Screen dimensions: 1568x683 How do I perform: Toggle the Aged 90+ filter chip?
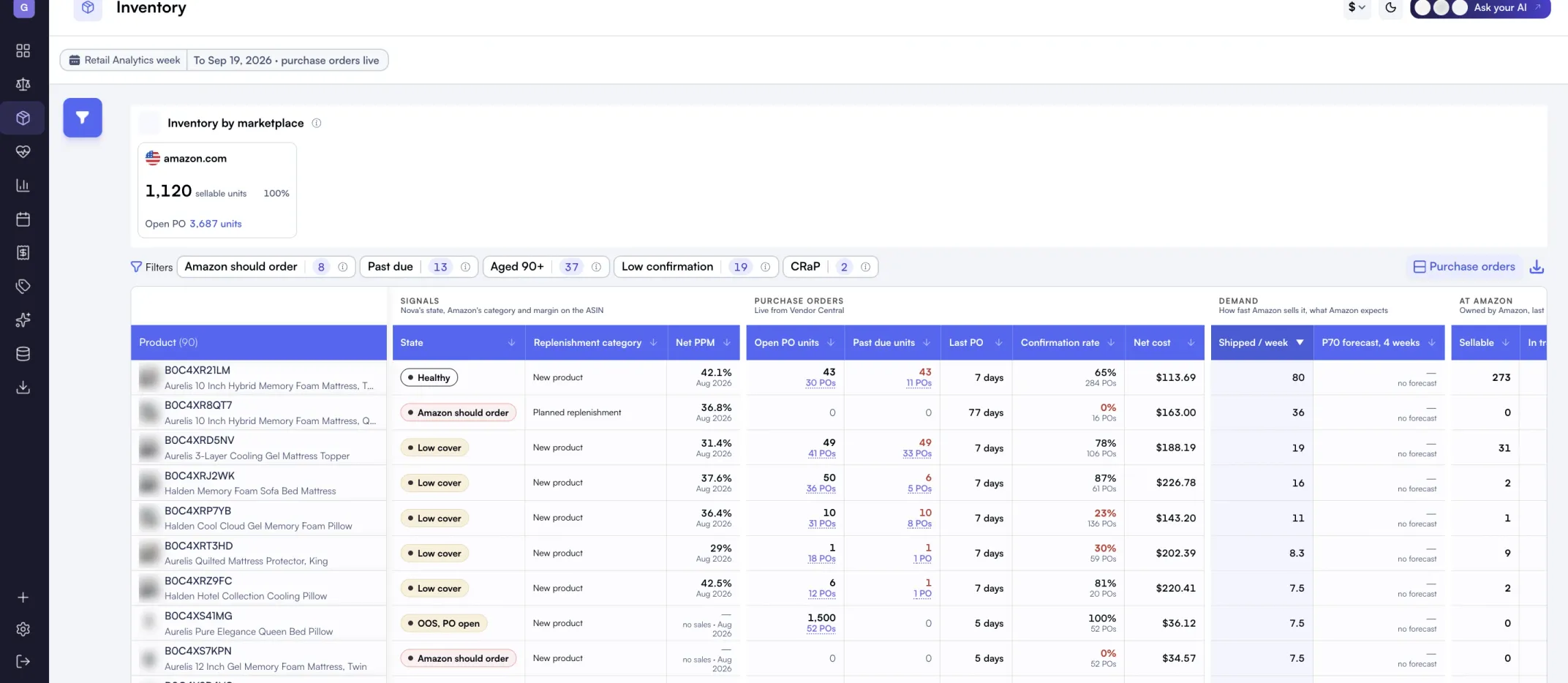pyautogui.click(x=546, y=267)
